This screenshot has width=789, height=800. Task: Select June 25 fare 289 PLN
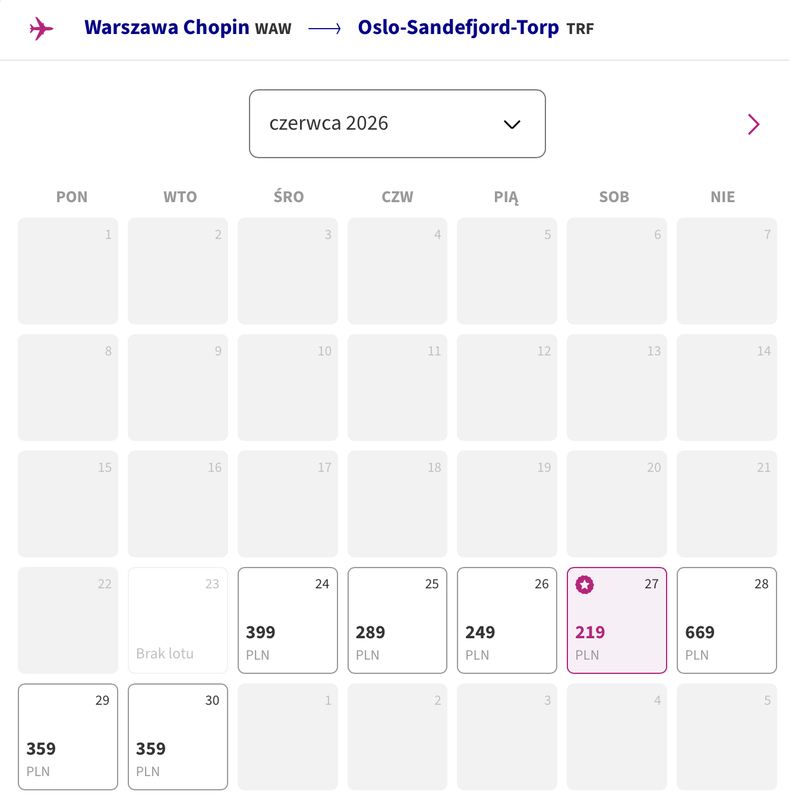point(398,620)
